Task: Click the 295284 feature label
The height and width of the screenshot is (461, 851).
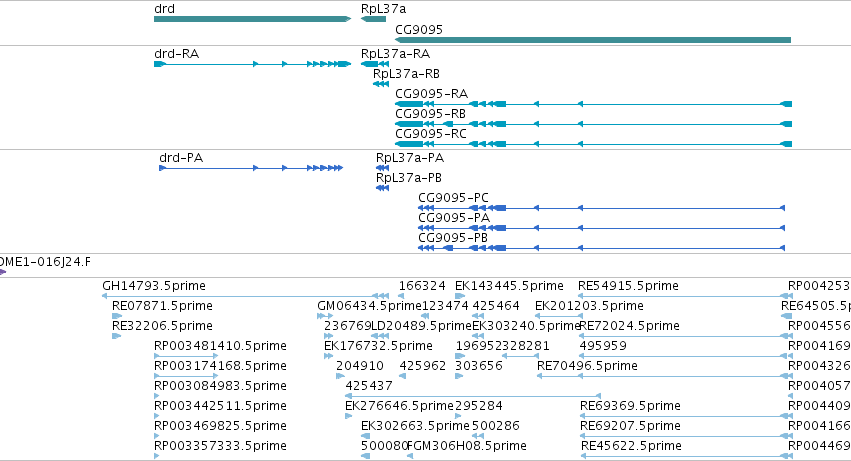Action: point(479,407)
